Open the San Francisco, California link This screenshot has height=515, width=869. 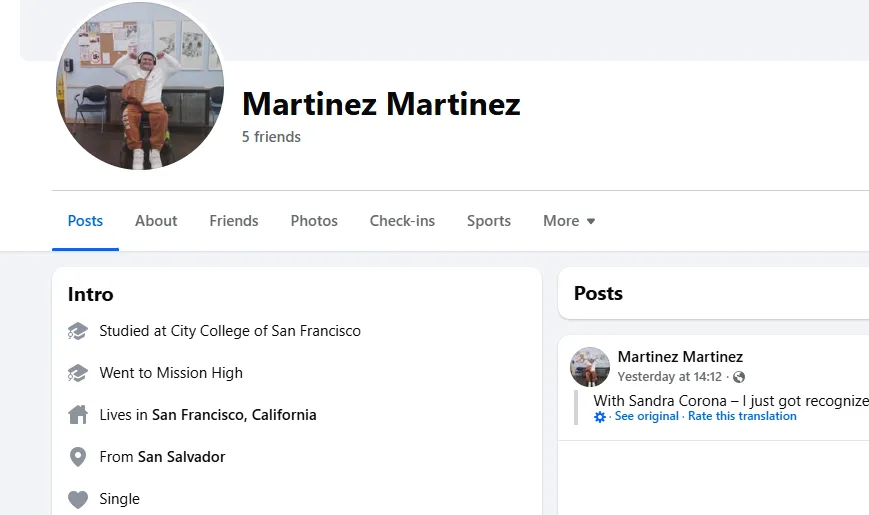click(x=234, y=415)
